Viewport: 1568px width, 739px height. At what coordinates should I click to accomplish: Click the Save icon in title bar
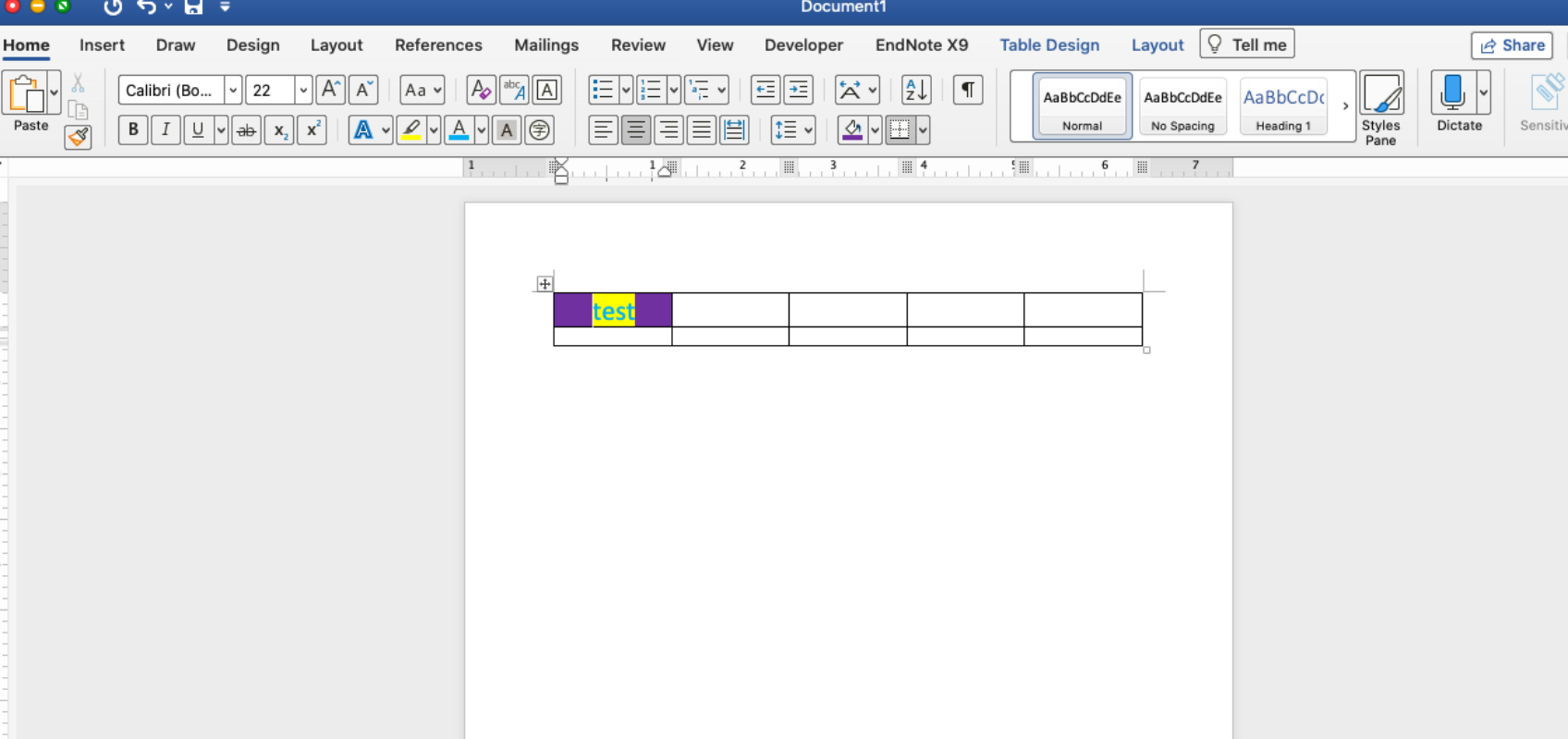[193, 7]
